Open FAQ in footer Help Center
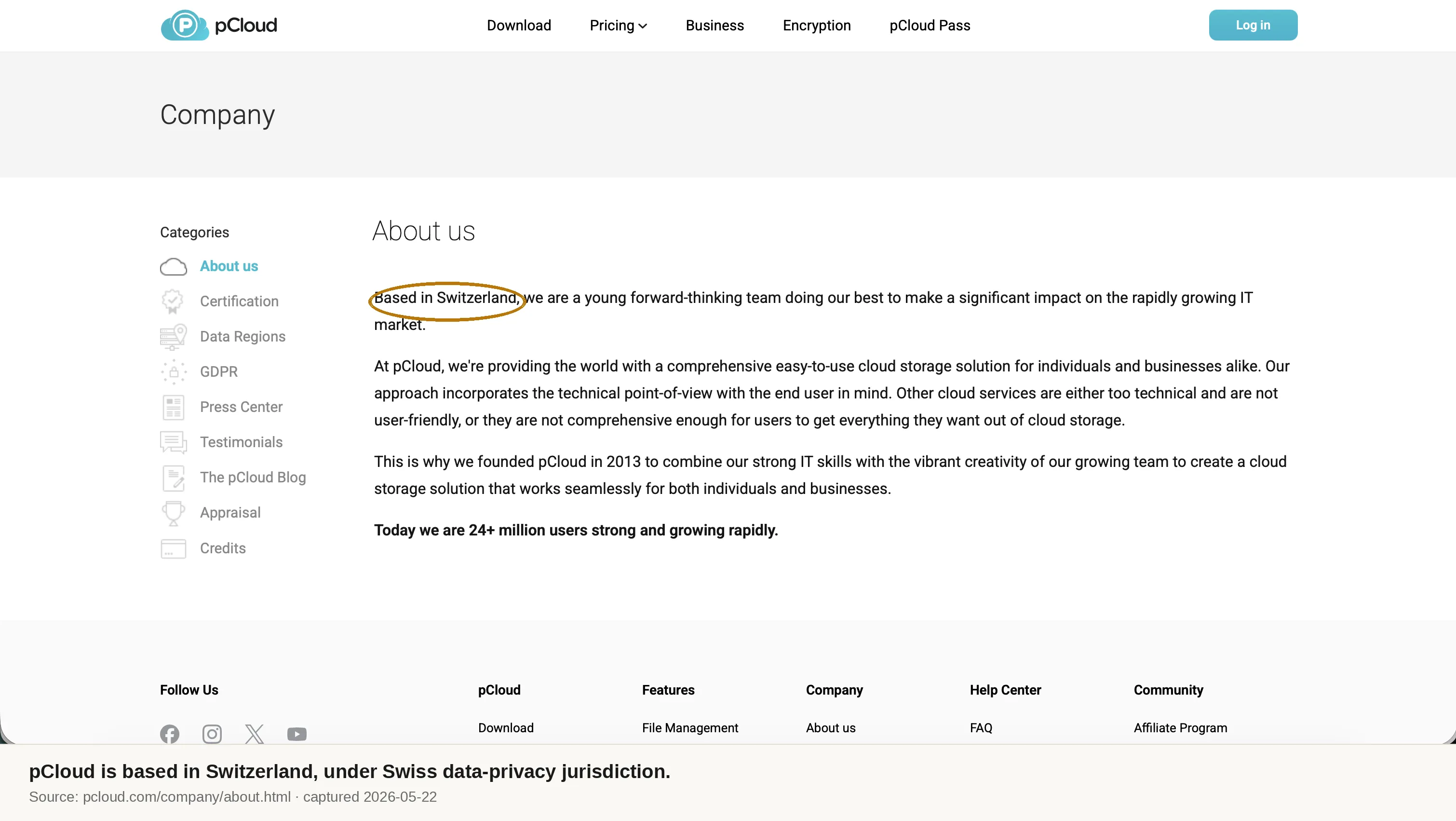1456x821 pixels. click(x=981, y=728)
